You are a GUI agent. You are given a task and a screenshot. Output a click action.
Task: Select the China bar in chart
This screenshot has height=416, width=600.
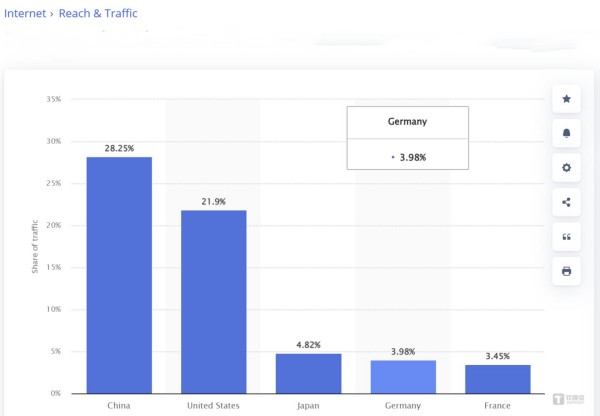point(119,275)
